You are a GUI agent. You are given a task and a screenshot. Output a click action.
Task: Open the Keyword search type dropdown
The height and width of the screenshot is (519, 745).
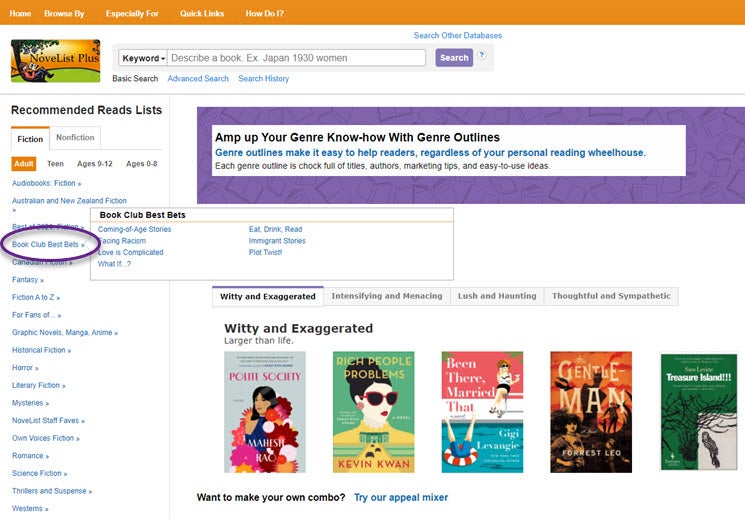point(143,58)
